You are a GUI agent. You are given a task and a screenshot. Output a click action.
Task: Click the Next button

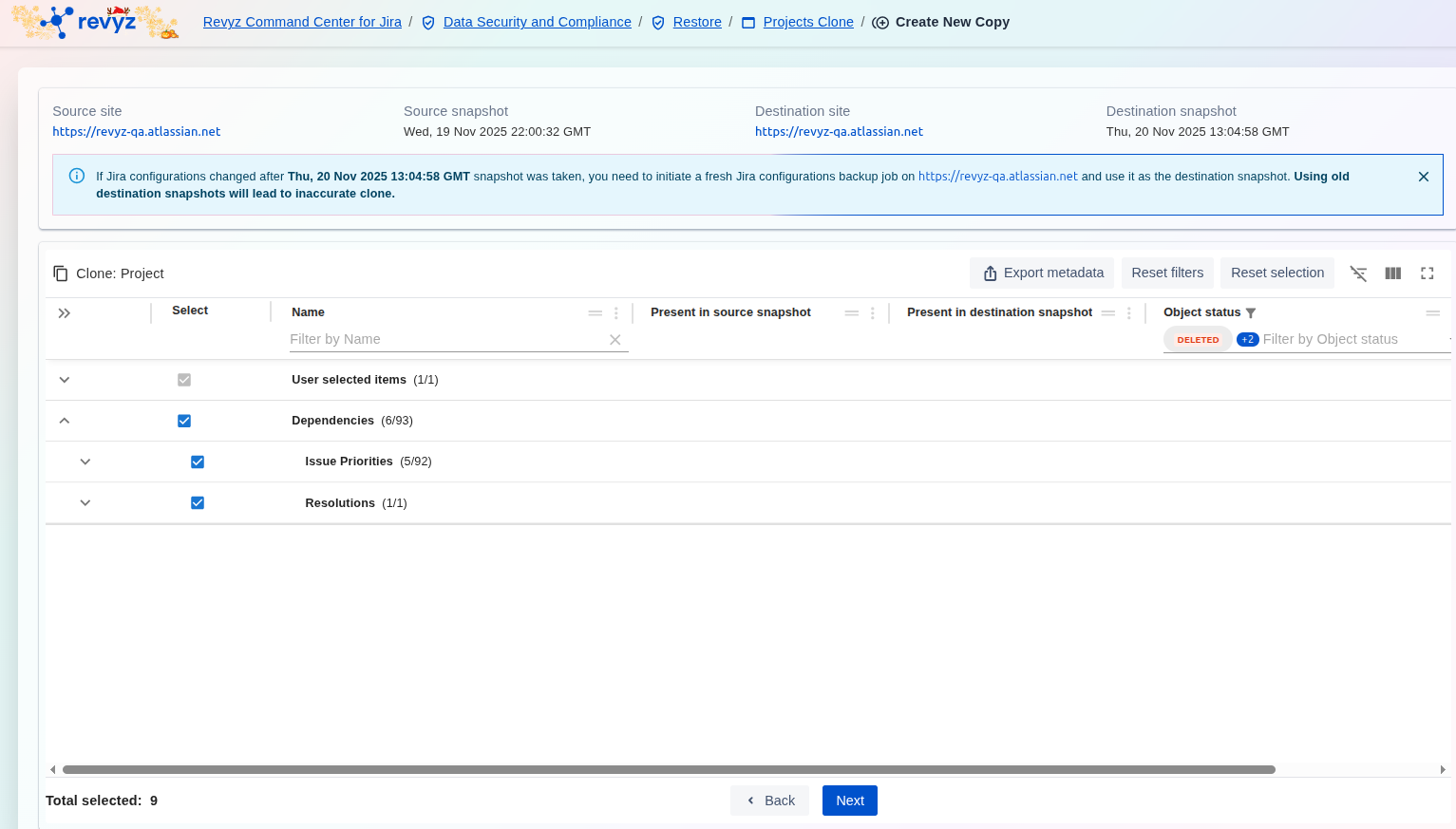click(849, 801)
